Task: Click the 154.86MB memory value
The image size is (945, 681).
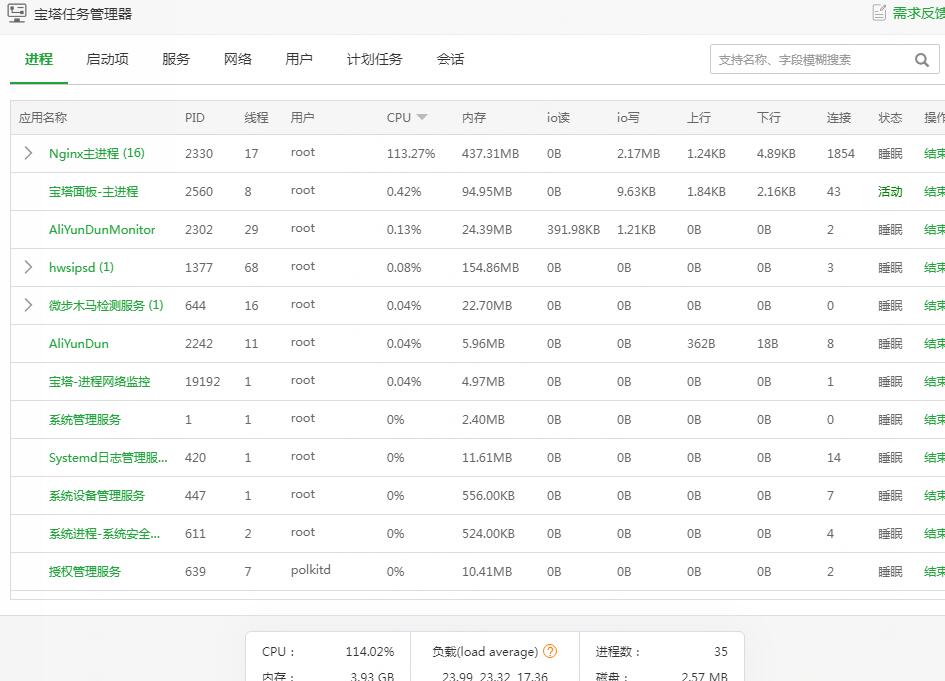Action: 491,268
